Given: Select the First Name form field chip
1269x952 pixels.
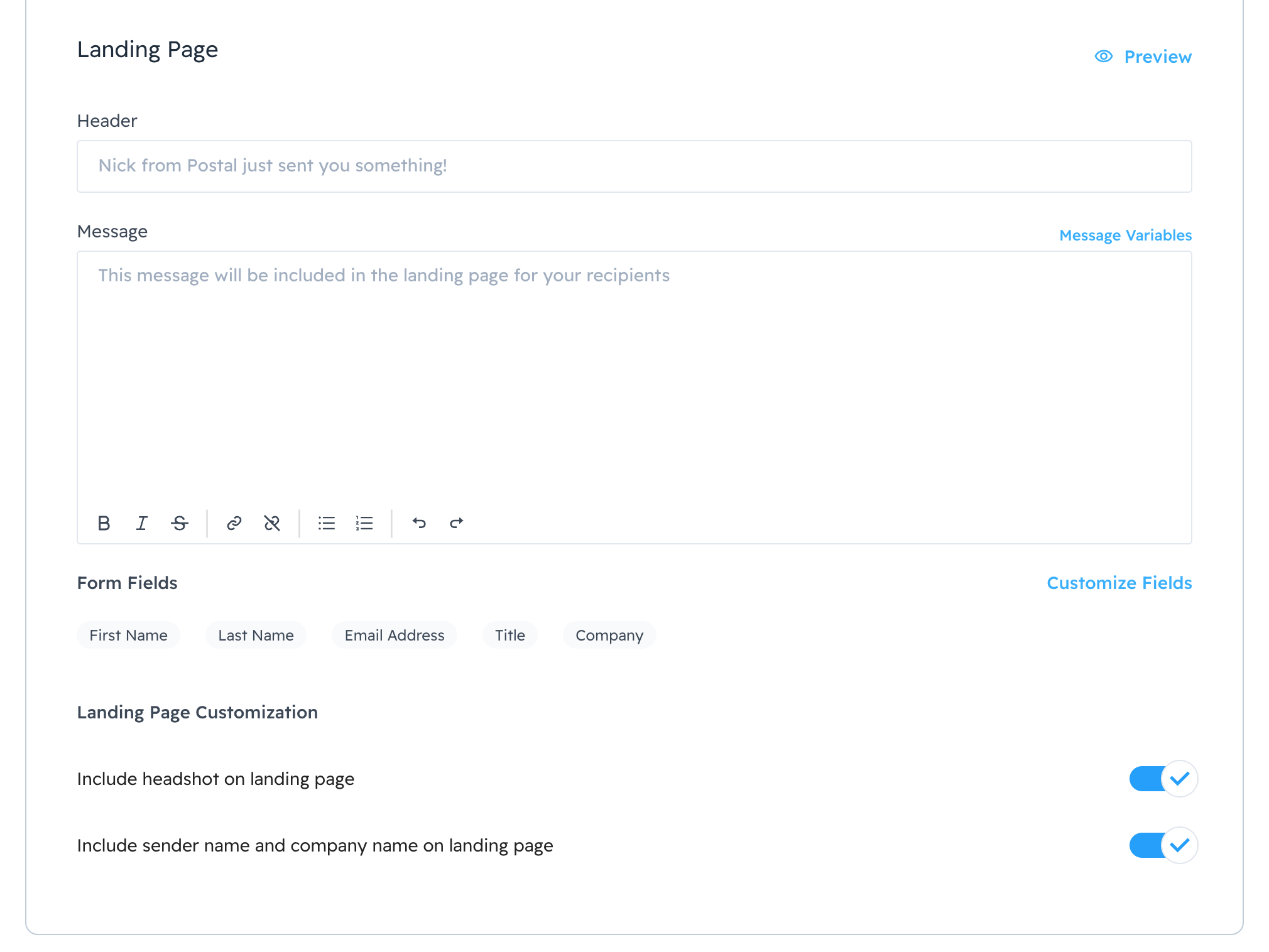Looking at the screenshot, I should [x=128, y=636].
